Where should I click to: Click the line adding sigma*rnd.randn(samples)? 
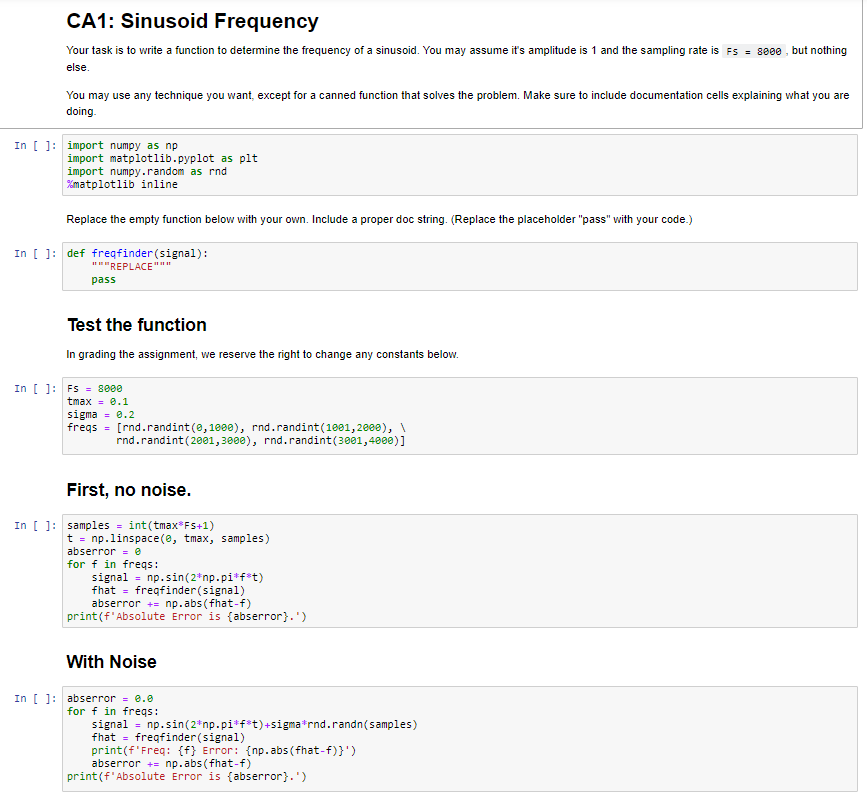[x=254, y=725]
